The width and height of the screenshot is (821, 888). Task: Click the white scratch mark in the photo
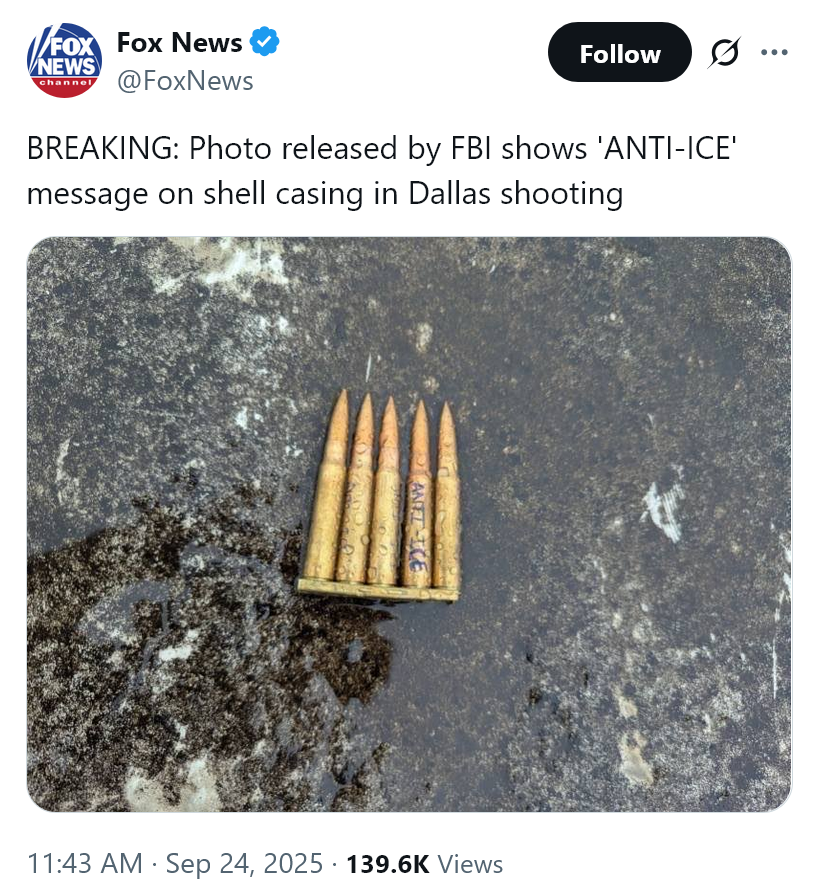coord(662,506)
